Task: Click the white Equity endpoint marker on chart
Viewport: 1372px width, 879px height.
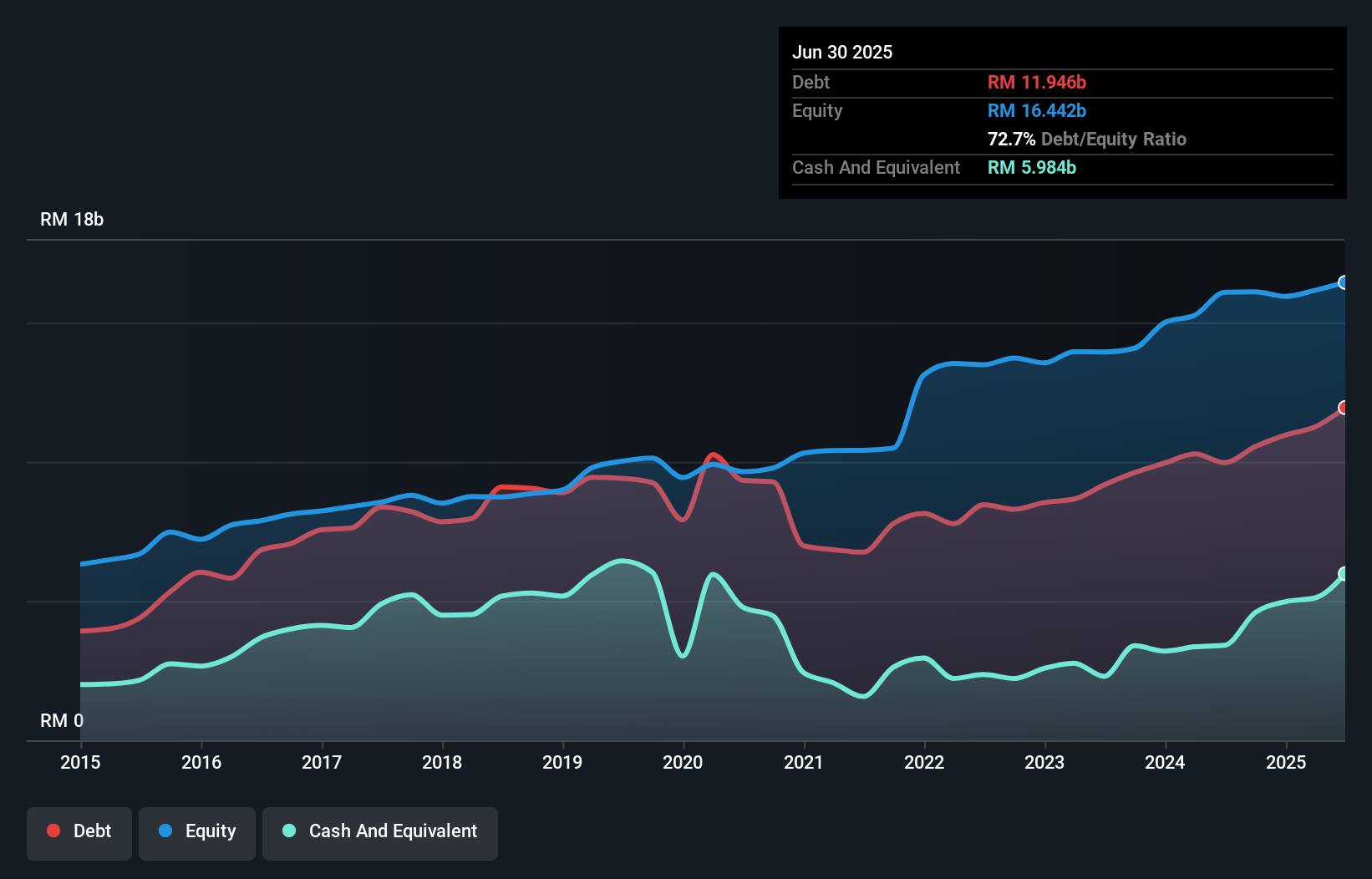Action: [1343, 282]
